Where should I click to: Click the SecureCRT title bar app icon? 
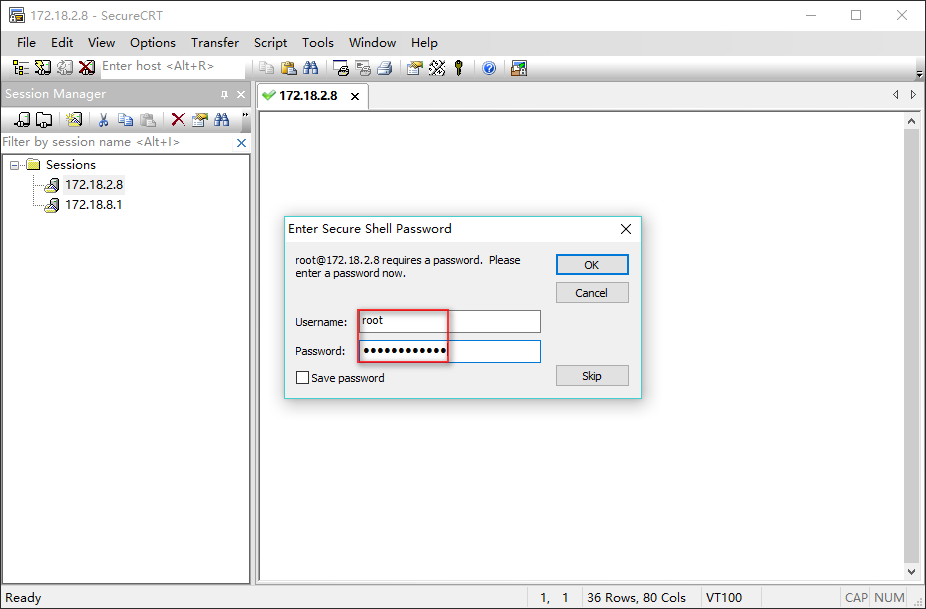[x=17, y=15]
